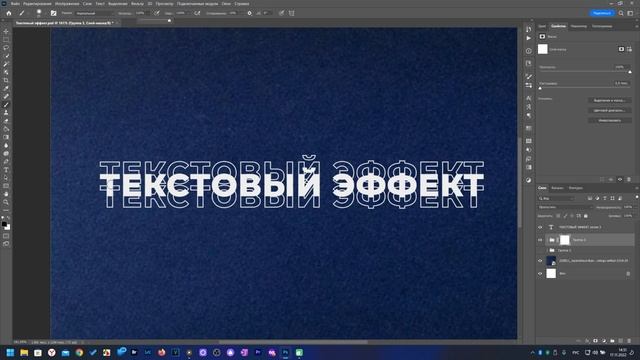Viewport: 640px width, 360px height.
Task: Toggle airbrush build-up mode in options bar
Action: point(197,13)
